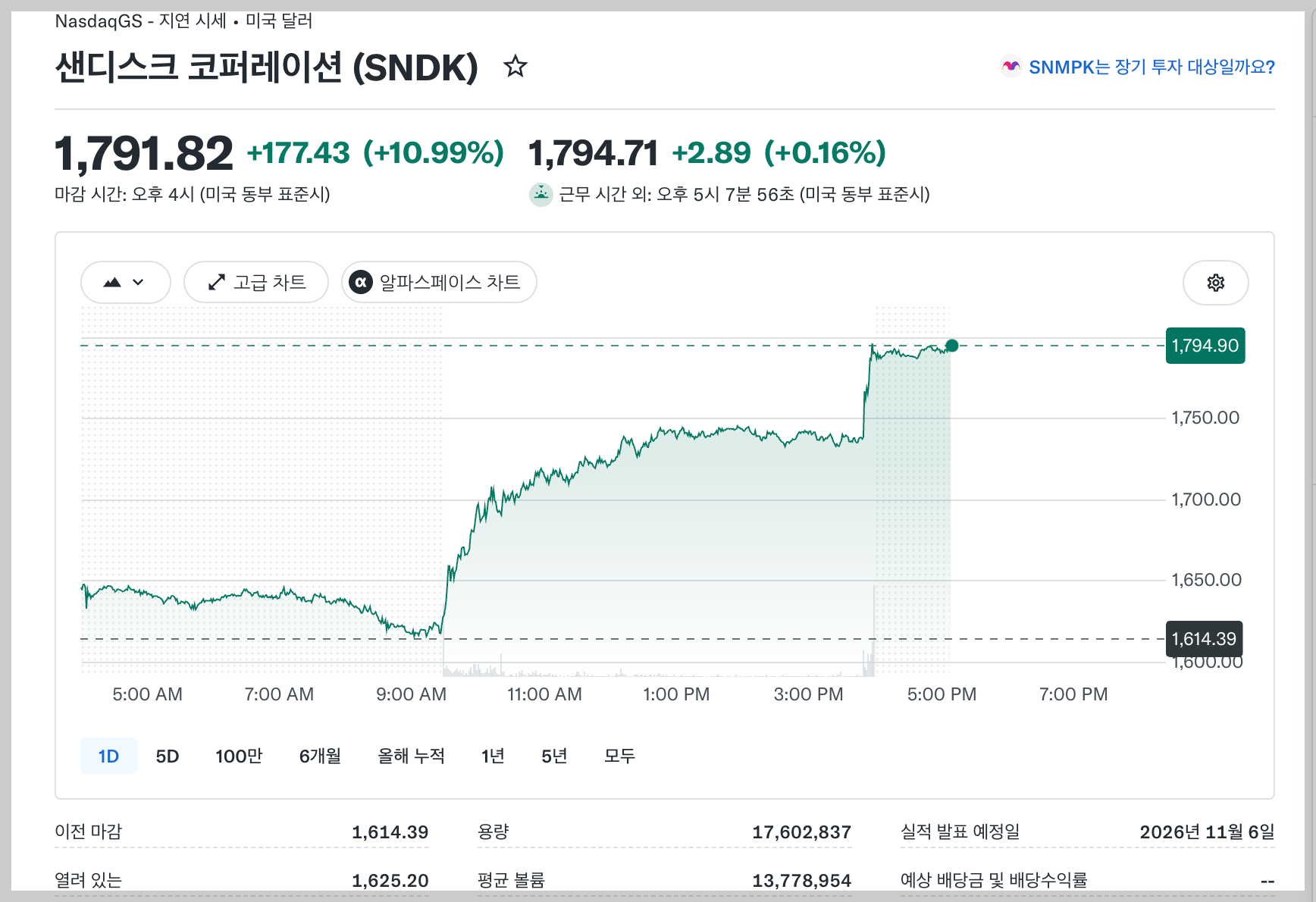Select the 올해 누적 range
The height and width of the screenshot is (902, 1316).
[x=411, y=756]
